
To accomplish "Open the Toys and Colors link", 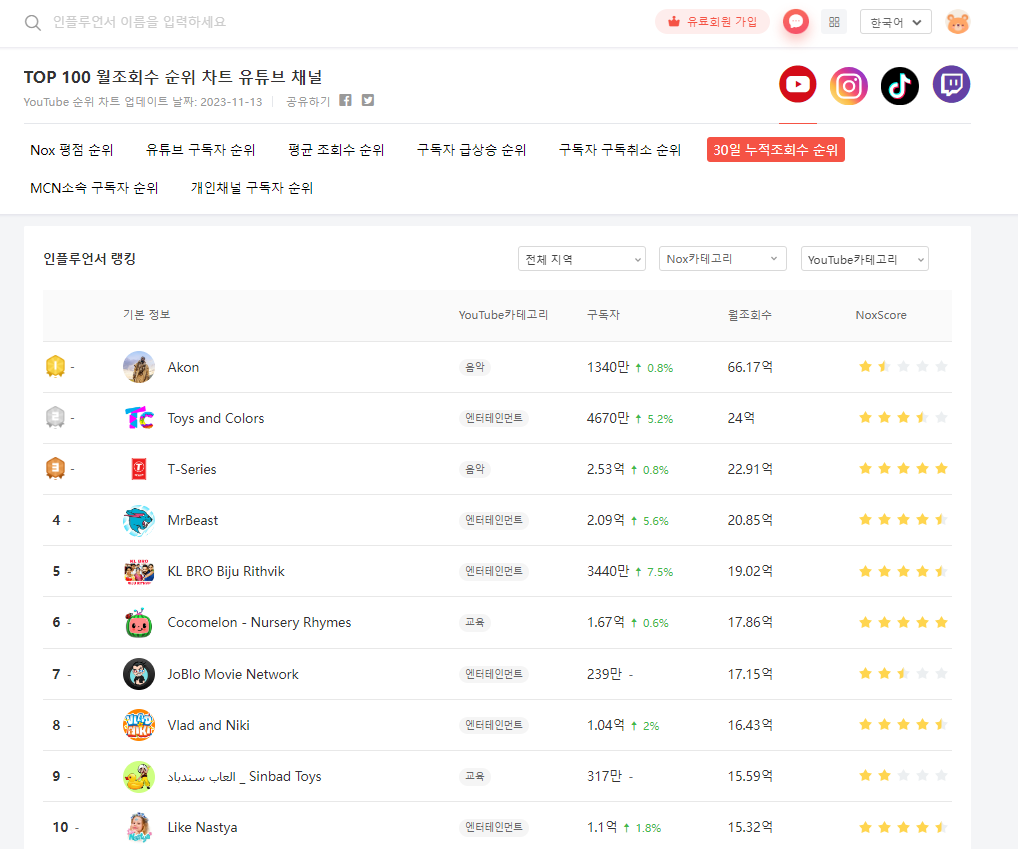I will pyautogui.click(x=216, y=419).
